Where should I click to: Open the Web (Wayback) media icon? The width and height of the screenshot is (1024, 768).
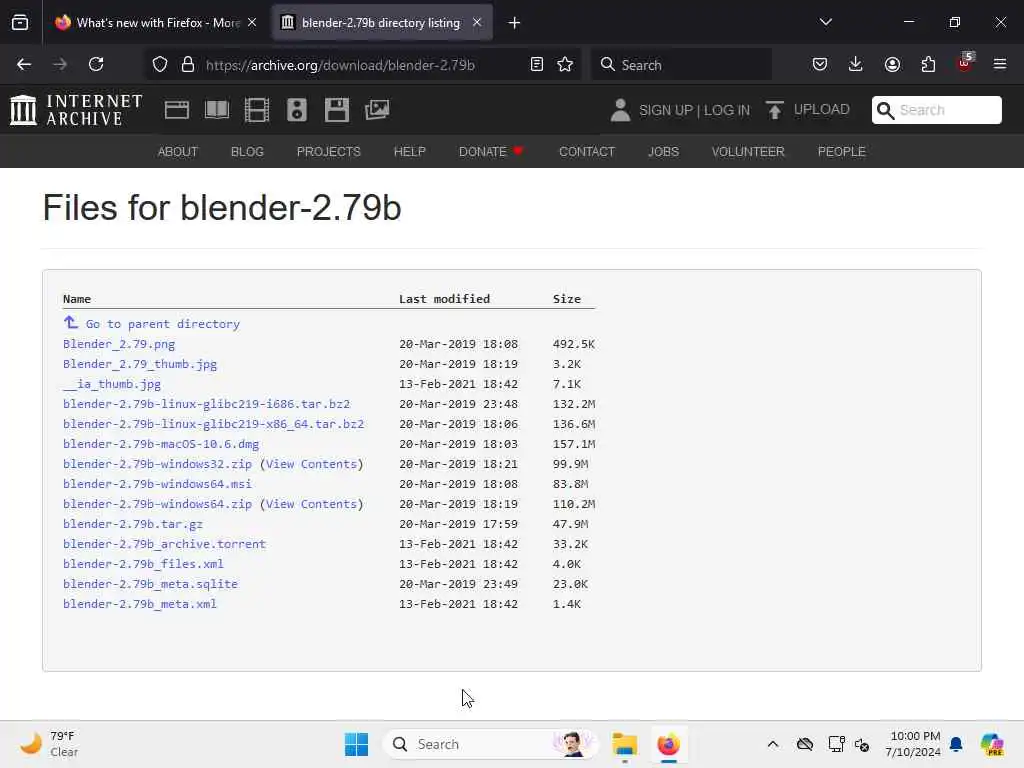point(177,110)
